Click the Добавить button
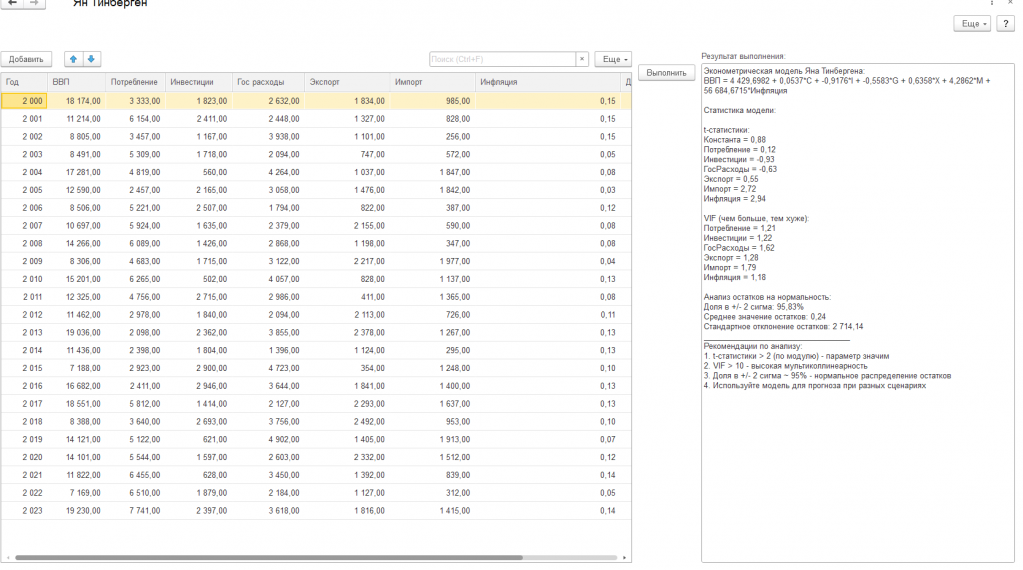1023x570 pixels. pyautogui.click(x=26, y=59)
